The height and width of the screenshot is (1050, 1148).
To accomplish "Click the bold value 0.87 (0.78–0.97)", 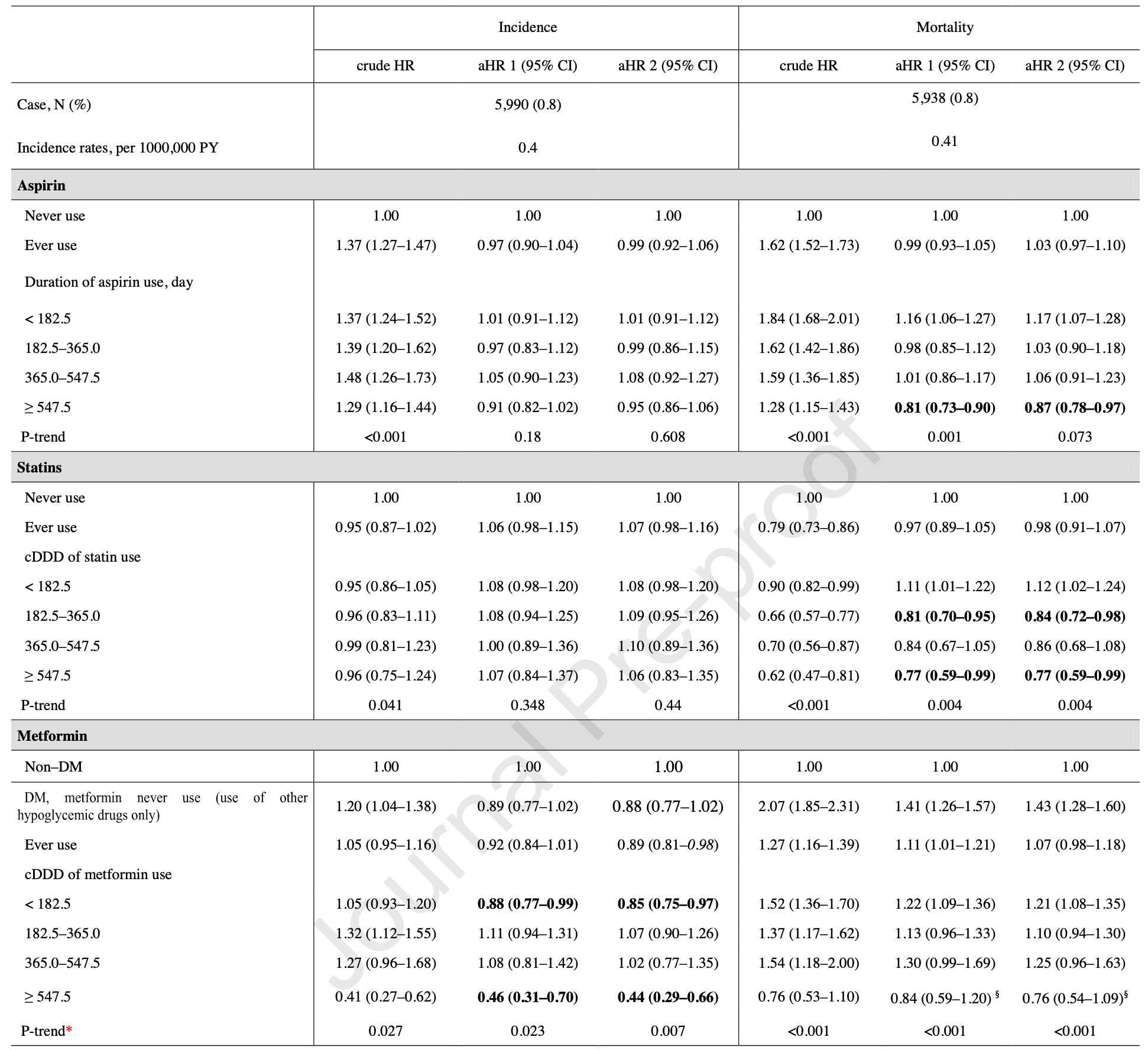I will (x=1075, y=407).
